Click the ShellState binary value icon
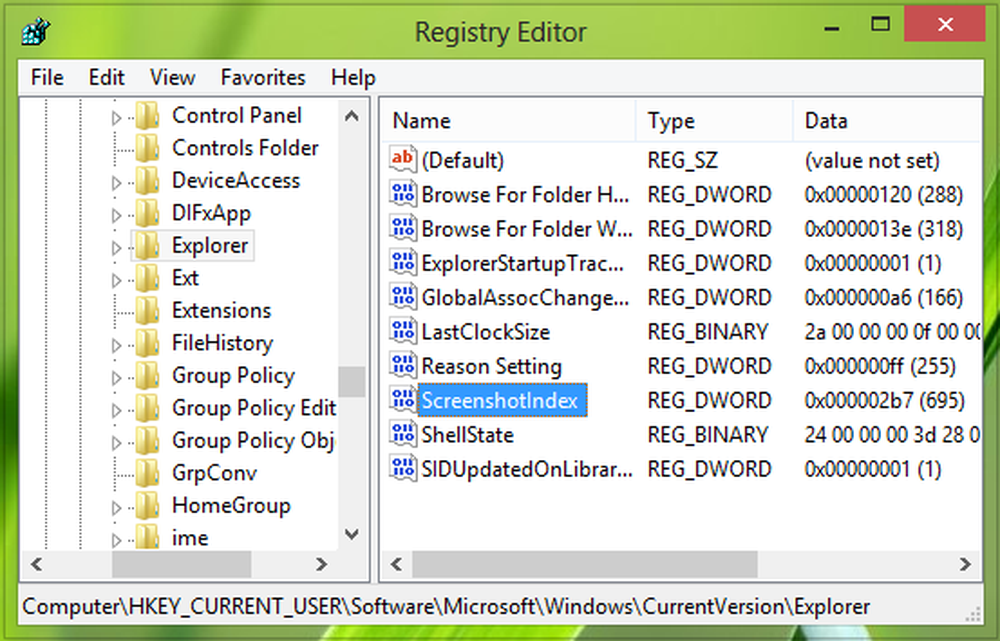1000x641 pixels. pos(403,434)
